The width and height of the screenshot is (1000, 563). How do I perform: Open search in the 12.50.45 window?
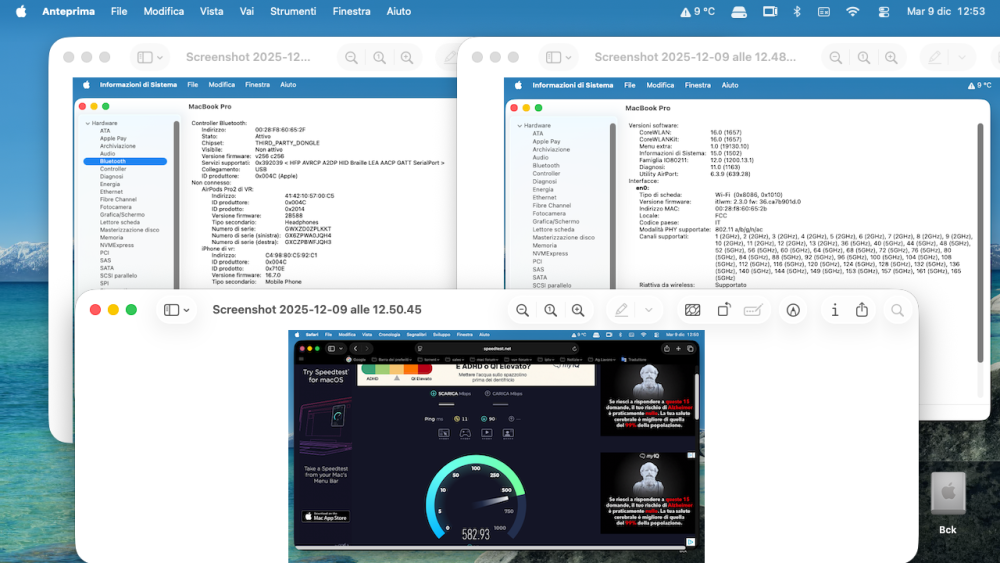pyautogui.click(x=897, y=311)
